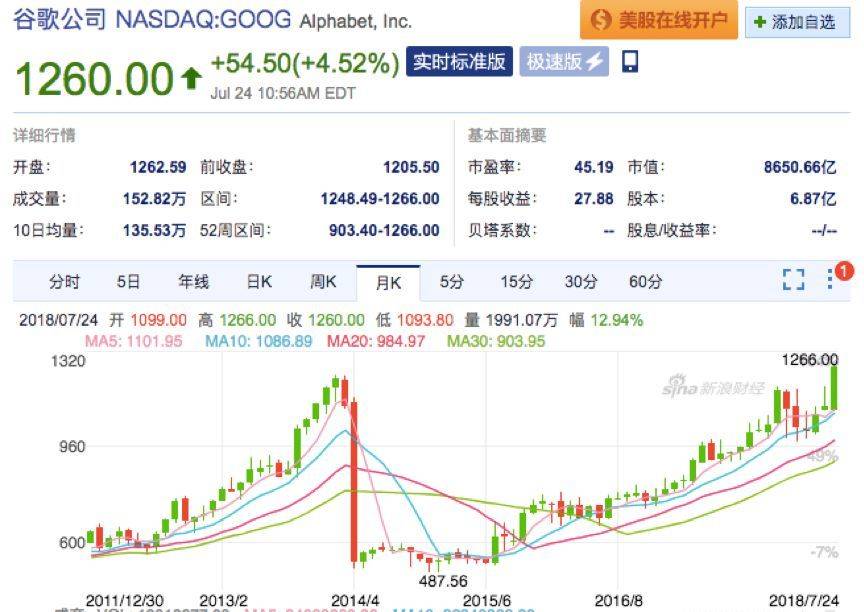
Task: Click the earnings per share 27.88
Action: point(593,198)
